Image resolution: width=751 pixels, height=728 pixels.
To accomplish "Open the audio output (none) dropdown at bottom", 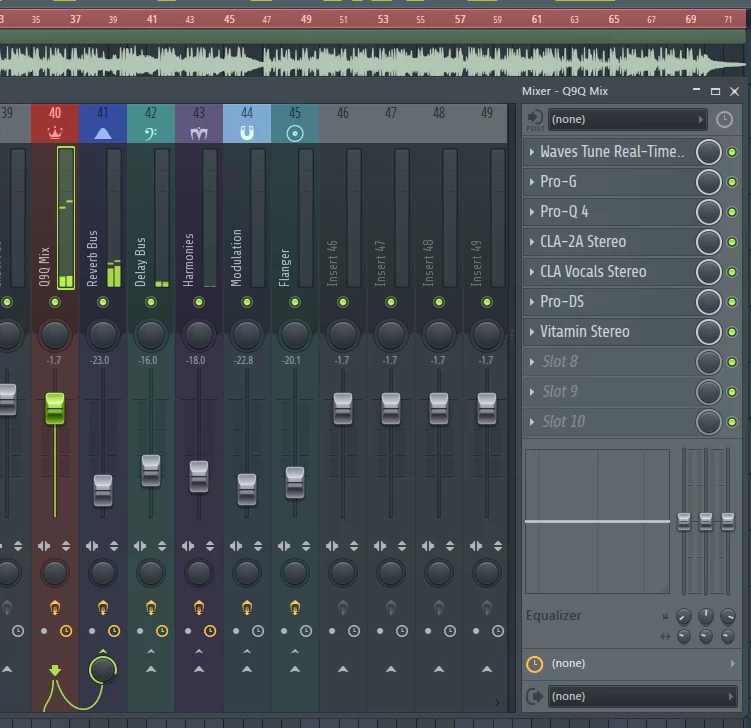I will coord(640,696).
